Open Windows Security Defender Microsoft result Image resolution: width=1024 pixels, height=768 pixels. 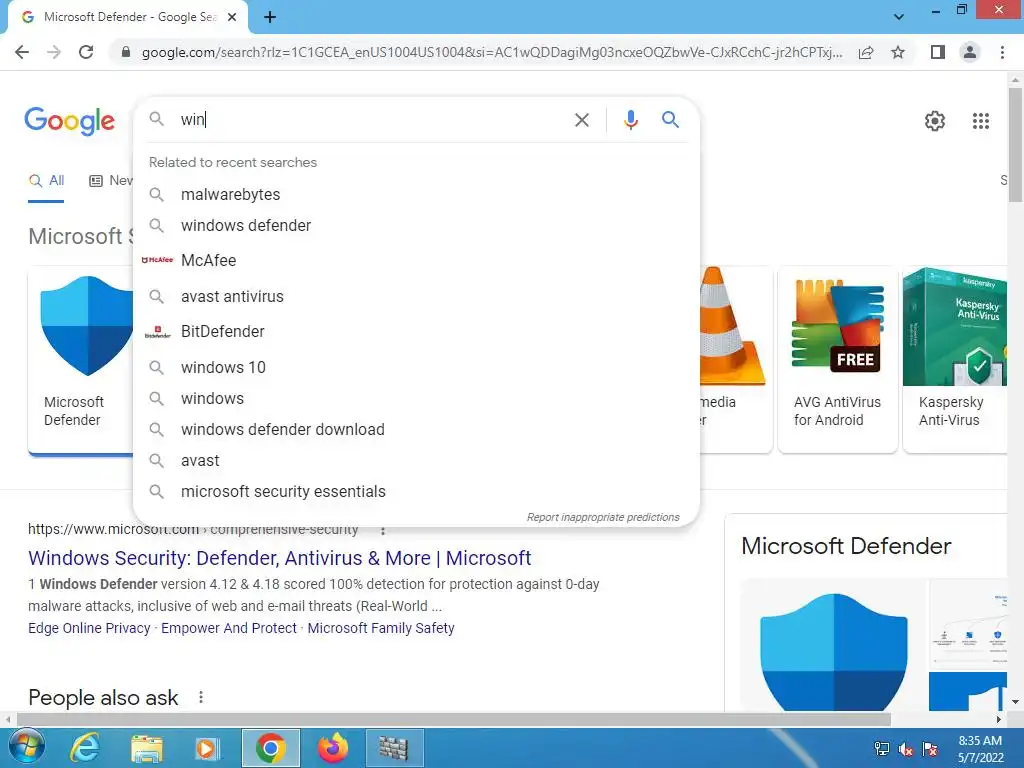280,558
